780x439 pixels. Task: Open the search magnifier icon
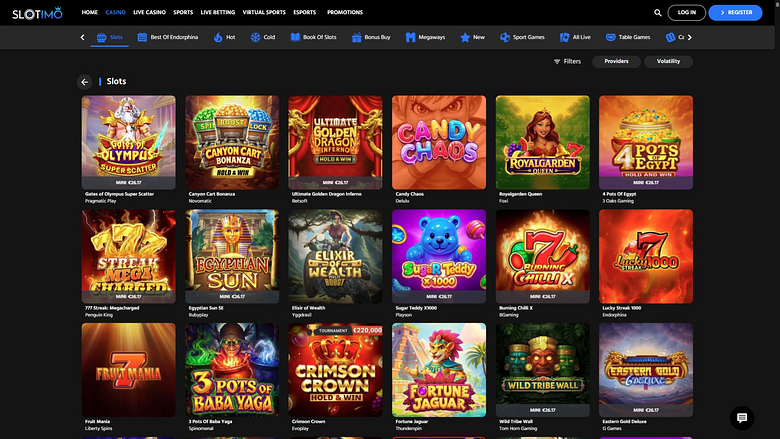coord(658,13)
